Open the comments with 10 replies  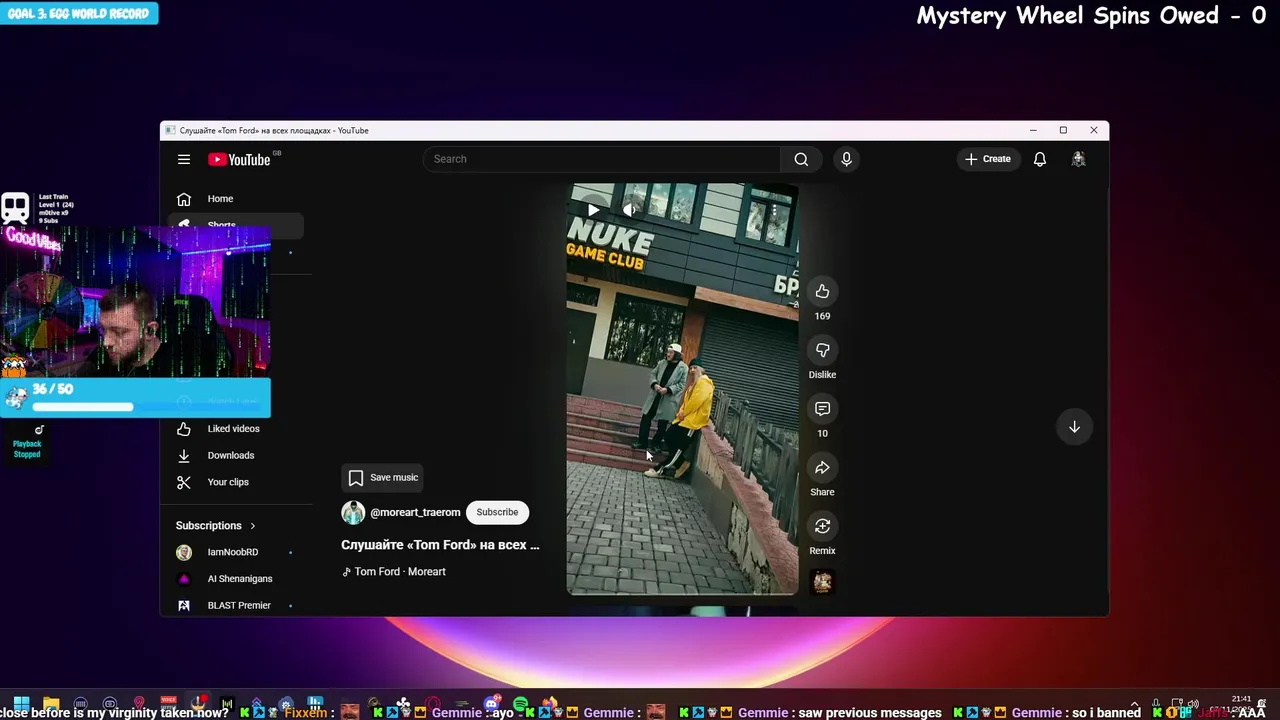822,409
